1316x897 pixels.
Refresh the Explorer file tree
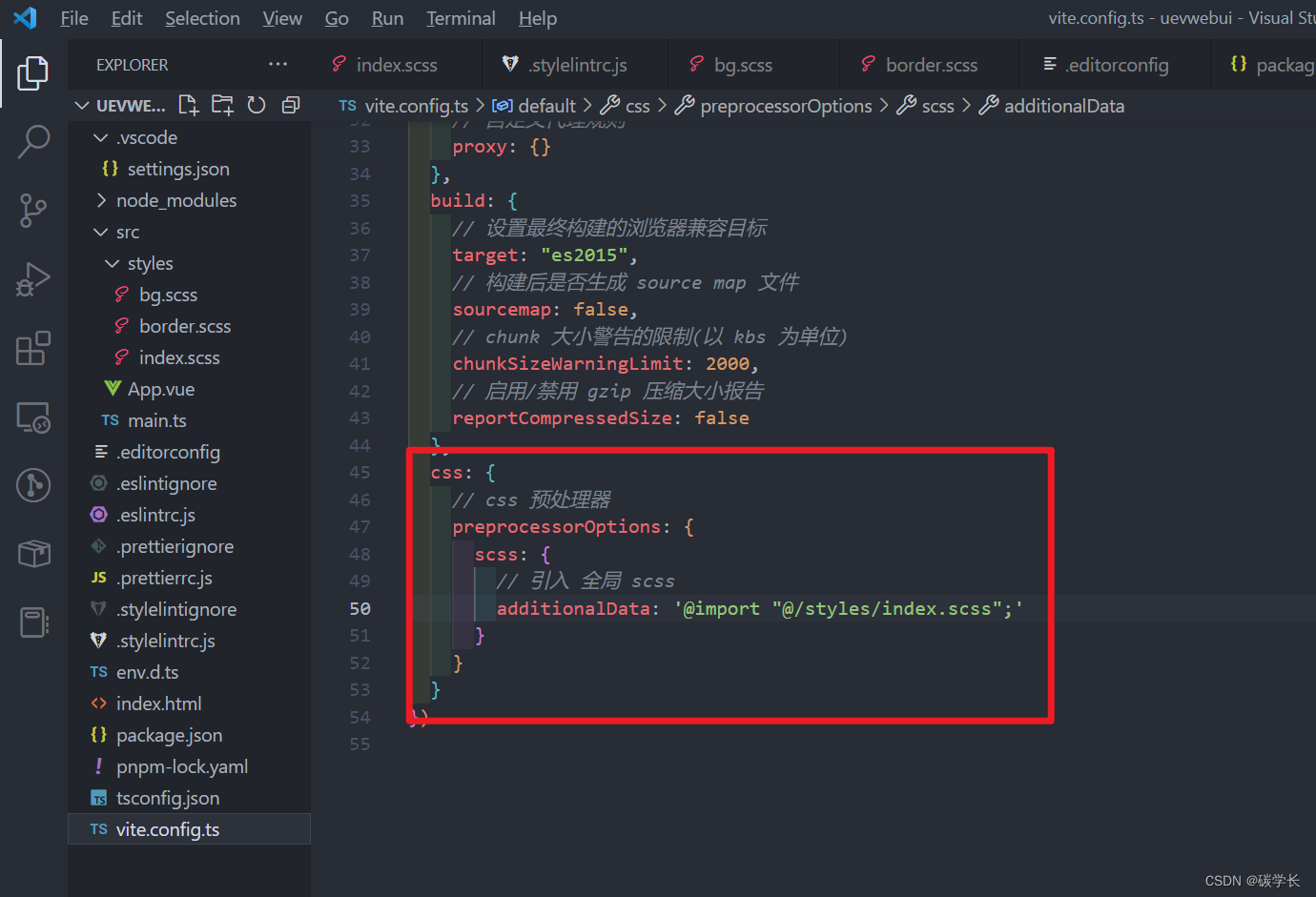pos(257,105)
